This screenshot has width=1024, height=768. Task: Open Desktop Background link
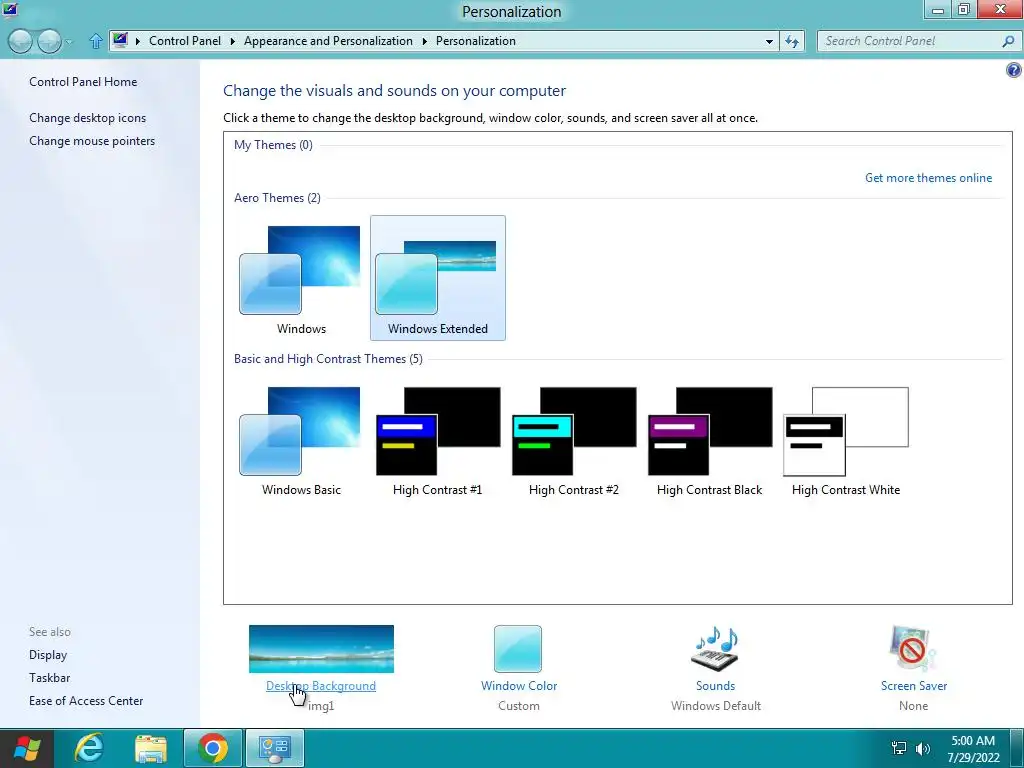coord(321,686)
